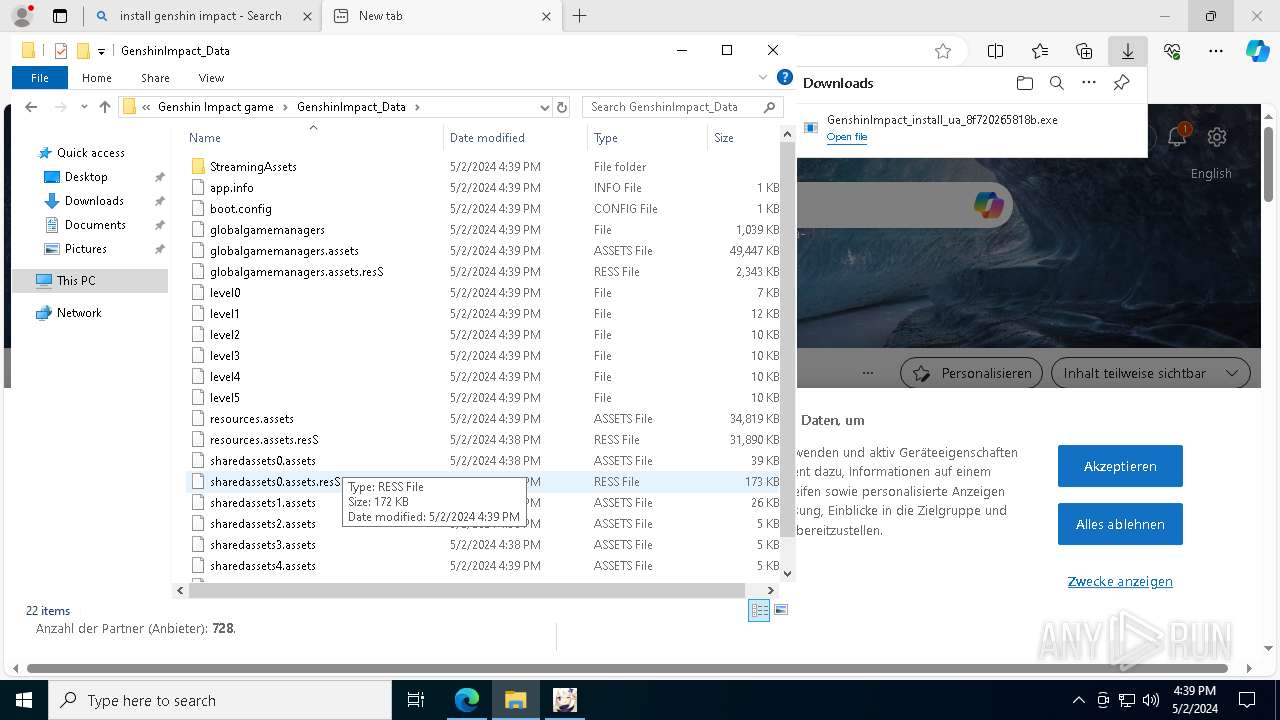This screenshot has height=720, width=1280.
Task: Open a new browser tab with plus
Action: [x=579, y=16]
